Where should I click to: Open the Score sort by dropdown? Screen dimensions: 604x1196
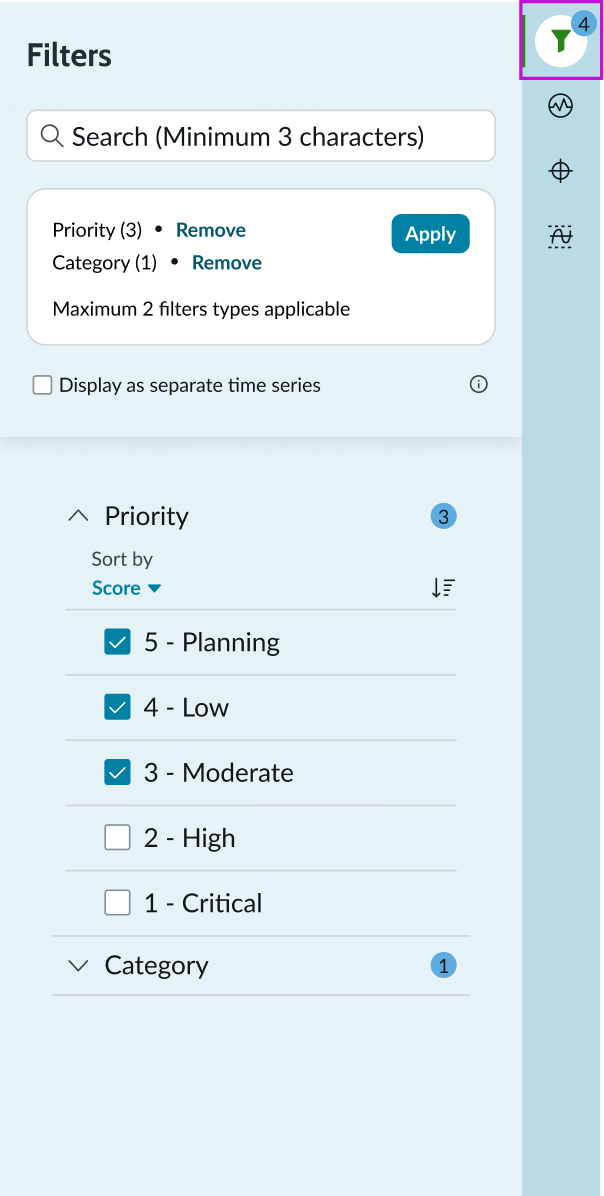pyautogui.click(x=126, y=588)
